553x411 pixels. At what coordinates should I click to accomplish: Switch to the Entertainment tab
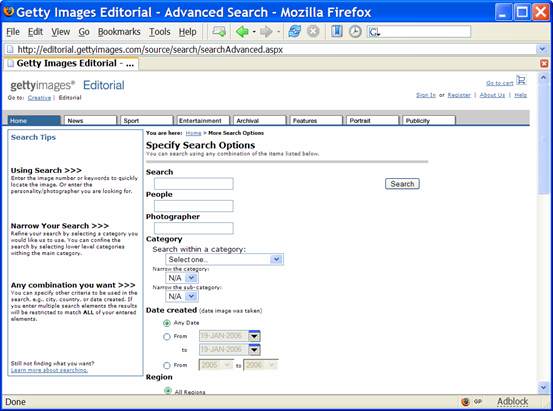[203, 120]
